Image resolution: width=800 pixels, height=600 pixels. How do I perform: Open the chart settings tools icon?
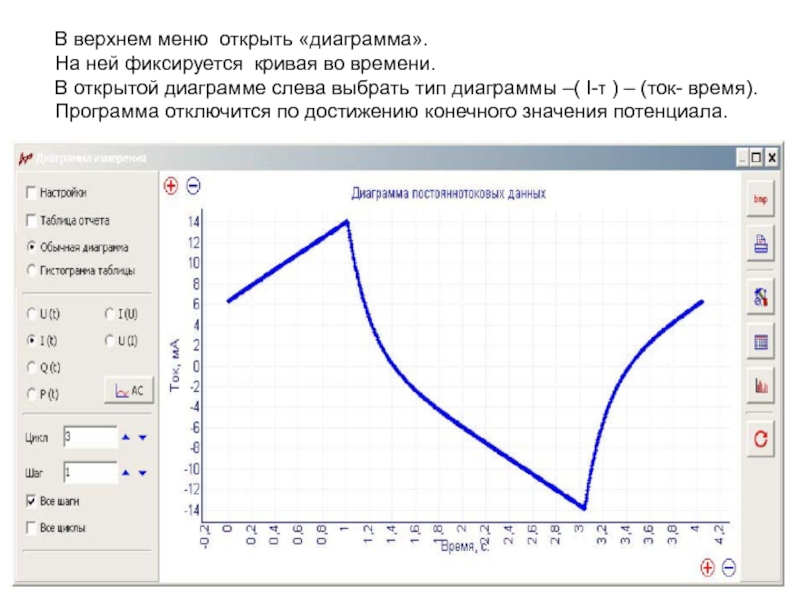pyautogui.click(x=761, y=296)
